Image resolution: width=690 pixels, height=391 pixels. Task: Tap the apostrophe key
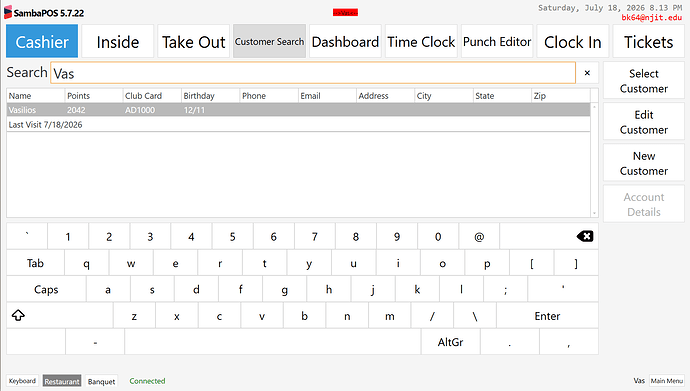tap(563, 289)
